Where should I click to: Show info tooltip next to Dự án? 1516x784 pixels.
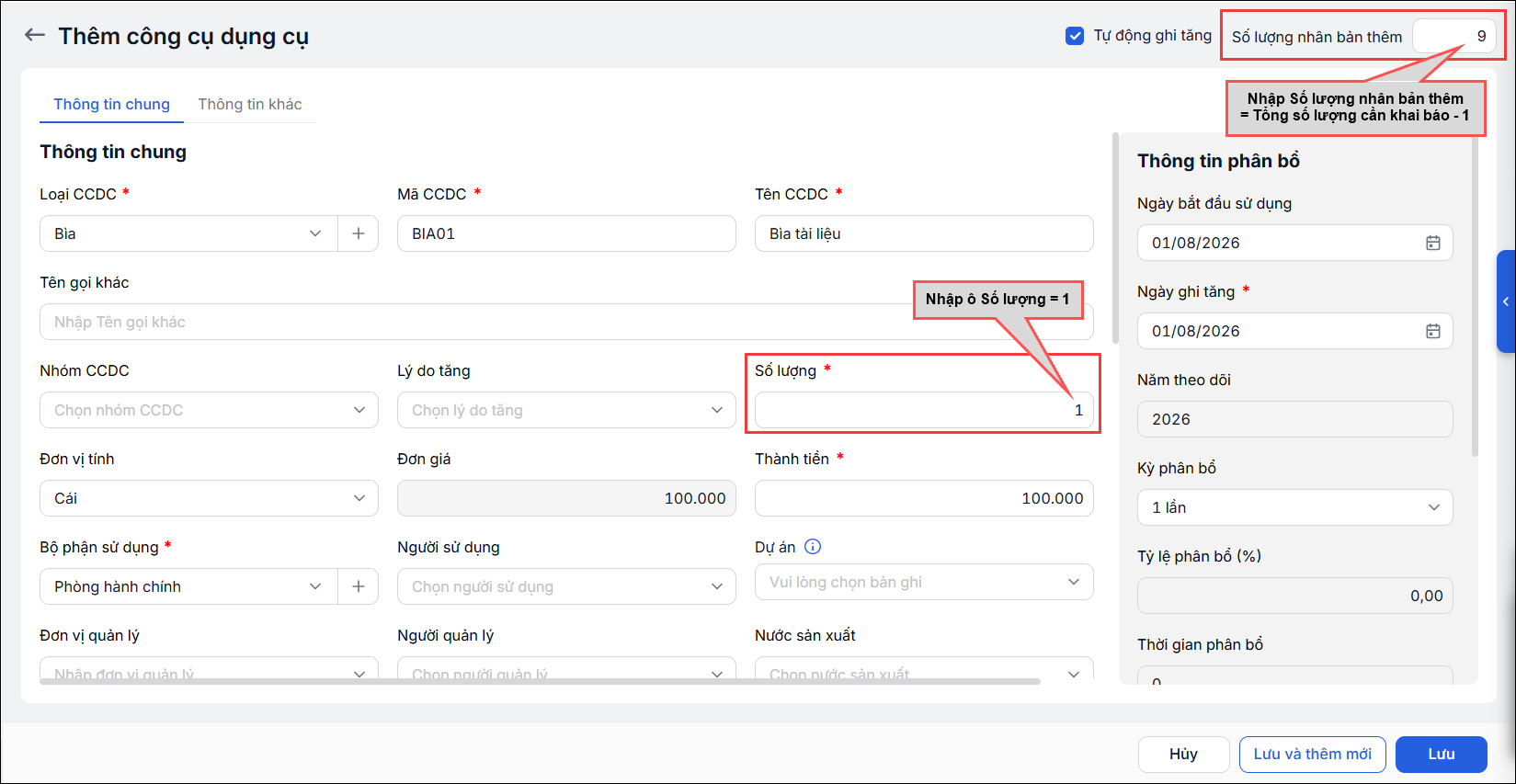tap(813, 547)
